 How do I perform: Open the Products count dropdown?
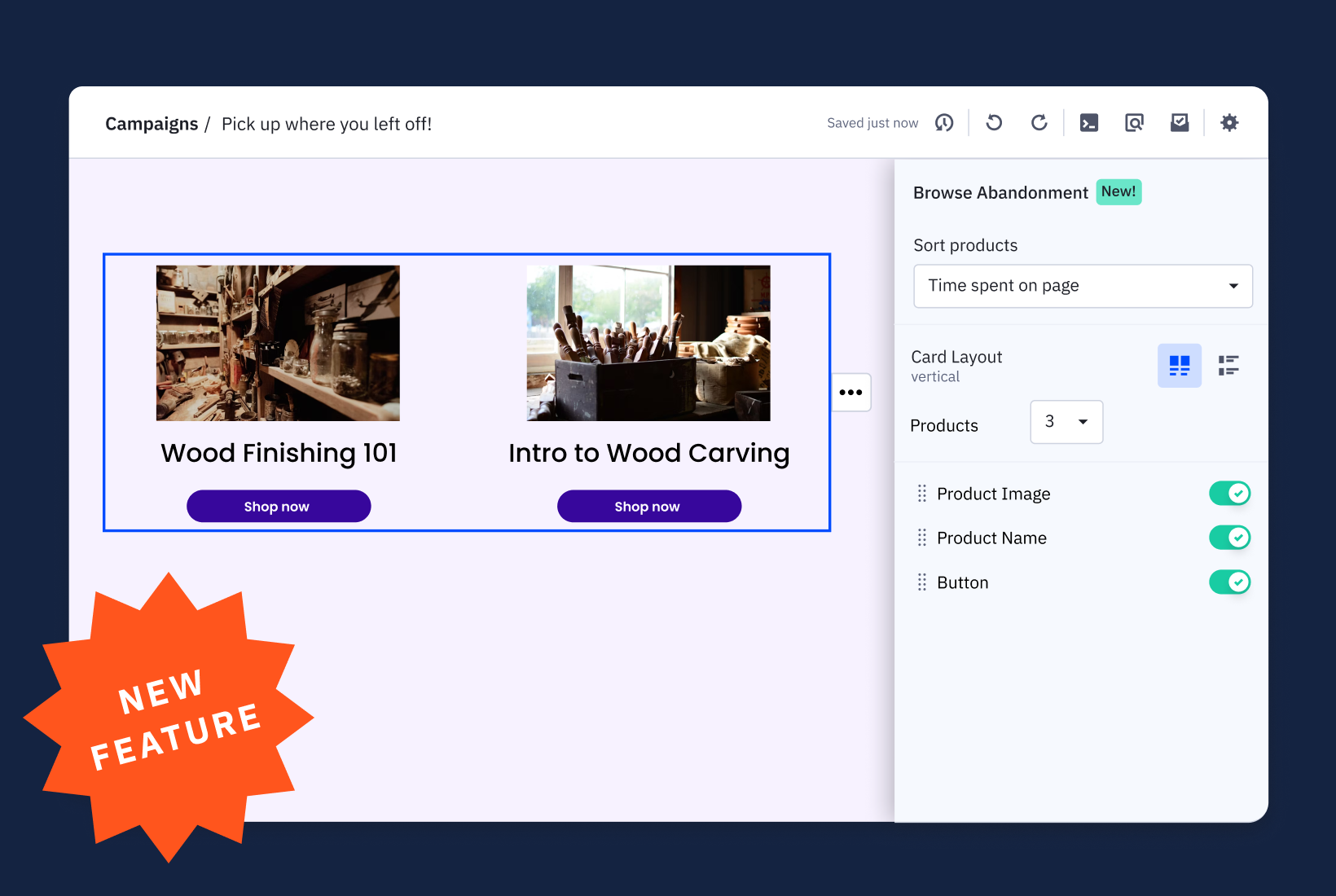[1066, 422]
